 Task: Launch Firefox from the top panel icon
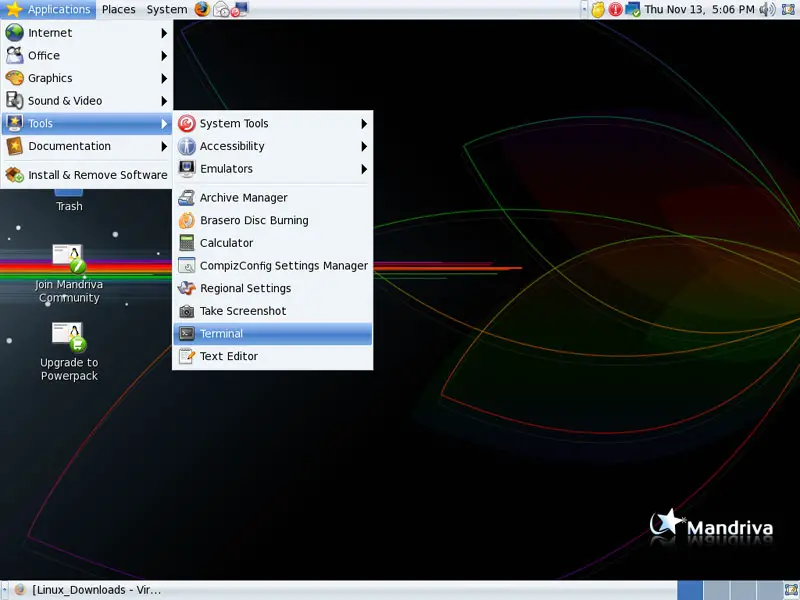click(202, 9)
